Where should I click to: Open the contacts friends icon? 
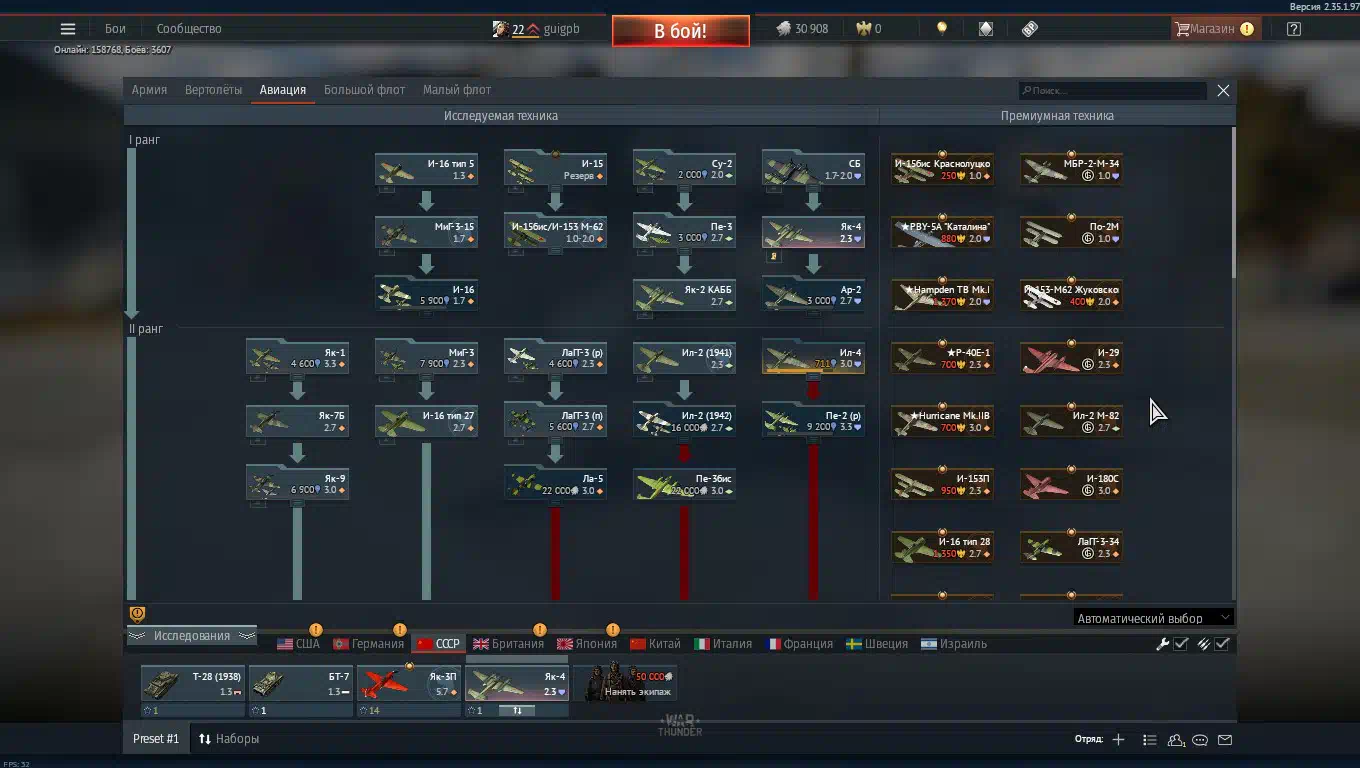(1176, 740)
